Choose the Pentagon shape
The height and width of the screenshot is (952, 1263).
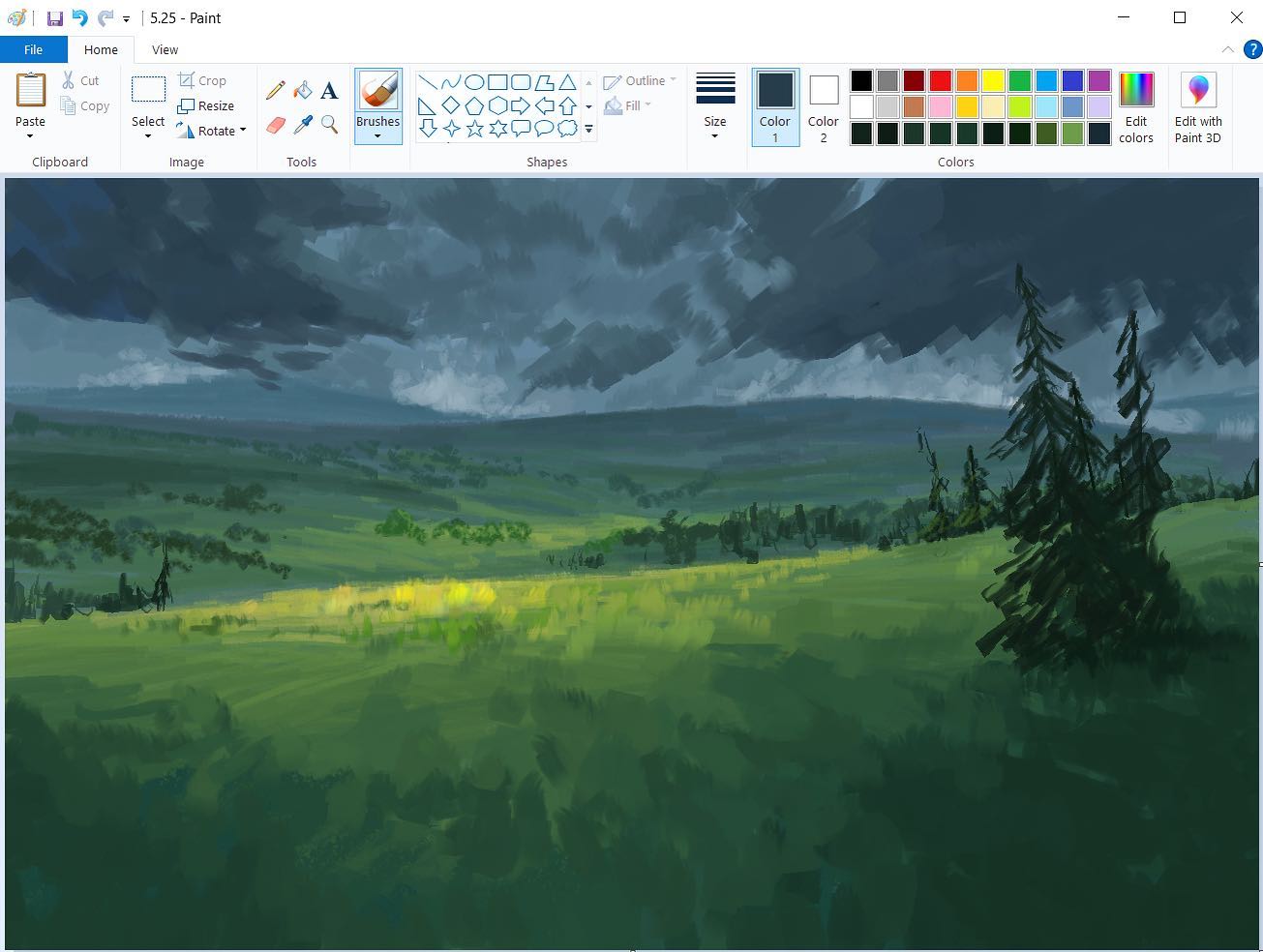click(474, 105)
